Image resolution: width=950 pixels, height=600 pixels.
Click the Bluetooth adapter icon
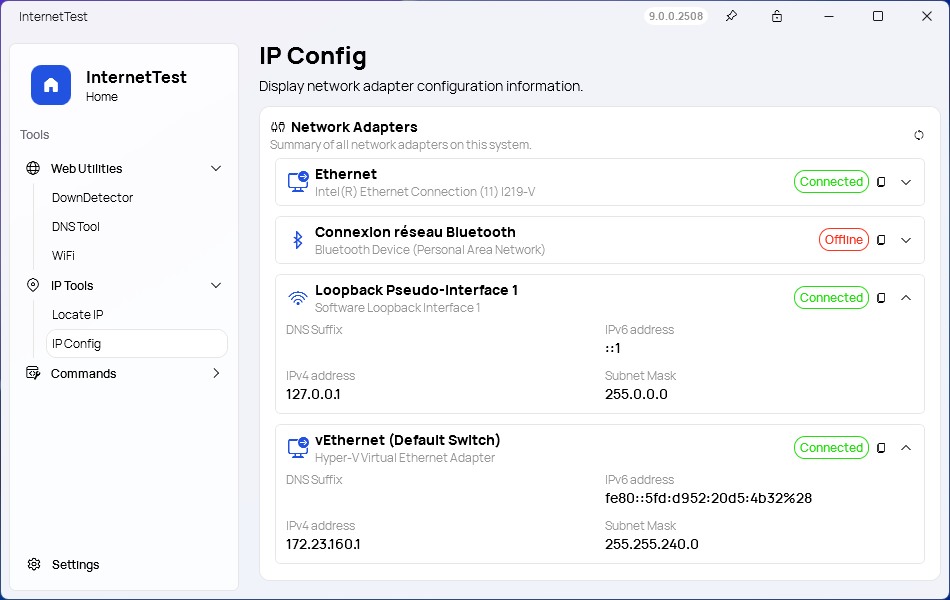pos(297,240)
